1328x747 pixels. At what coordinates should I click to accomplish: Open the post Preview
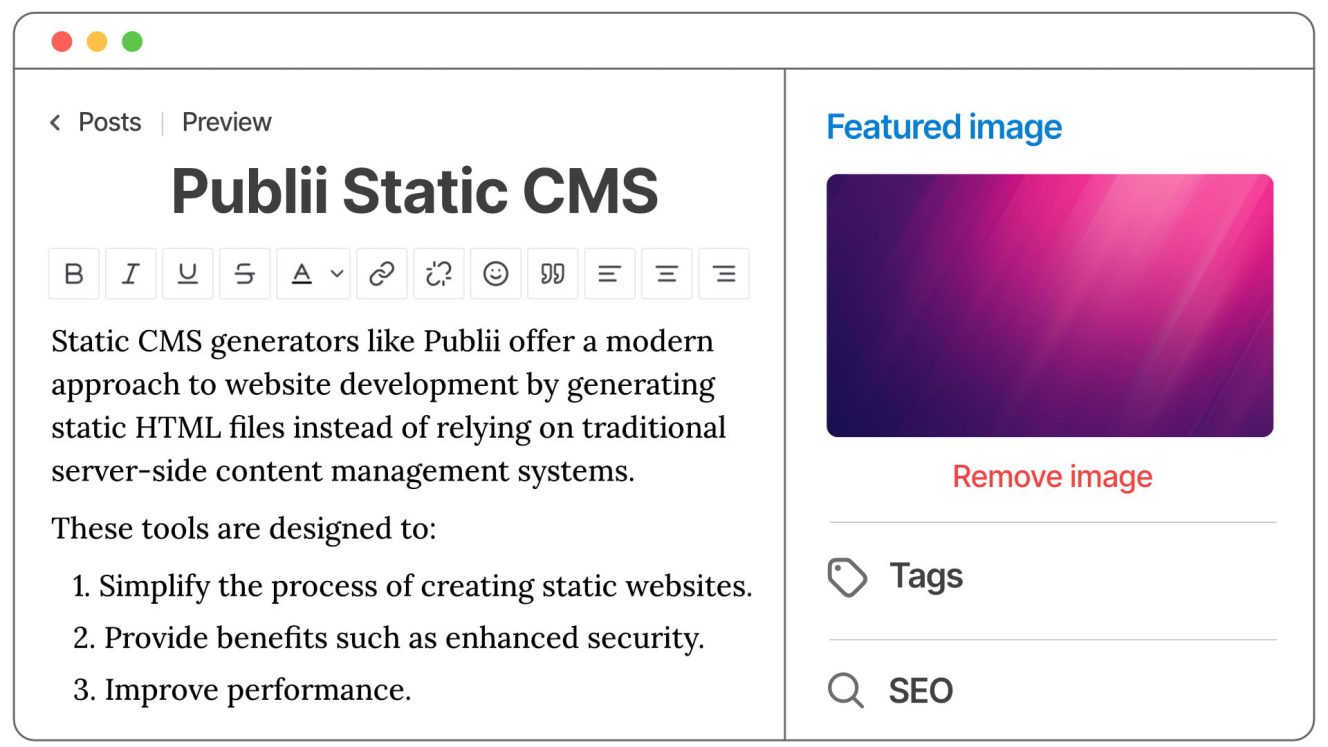pyautogui.click(x=227, y=122)
